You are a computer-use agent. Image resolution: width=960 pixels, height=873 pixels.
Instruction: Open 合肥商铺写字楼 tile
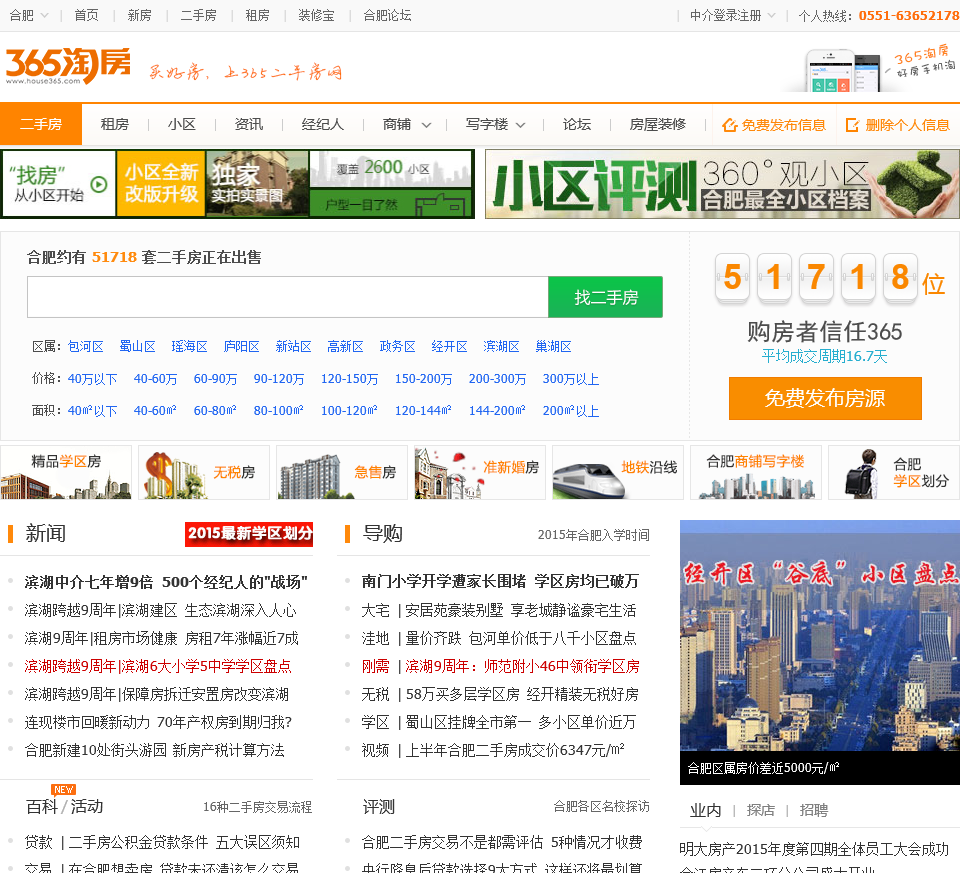756,473
